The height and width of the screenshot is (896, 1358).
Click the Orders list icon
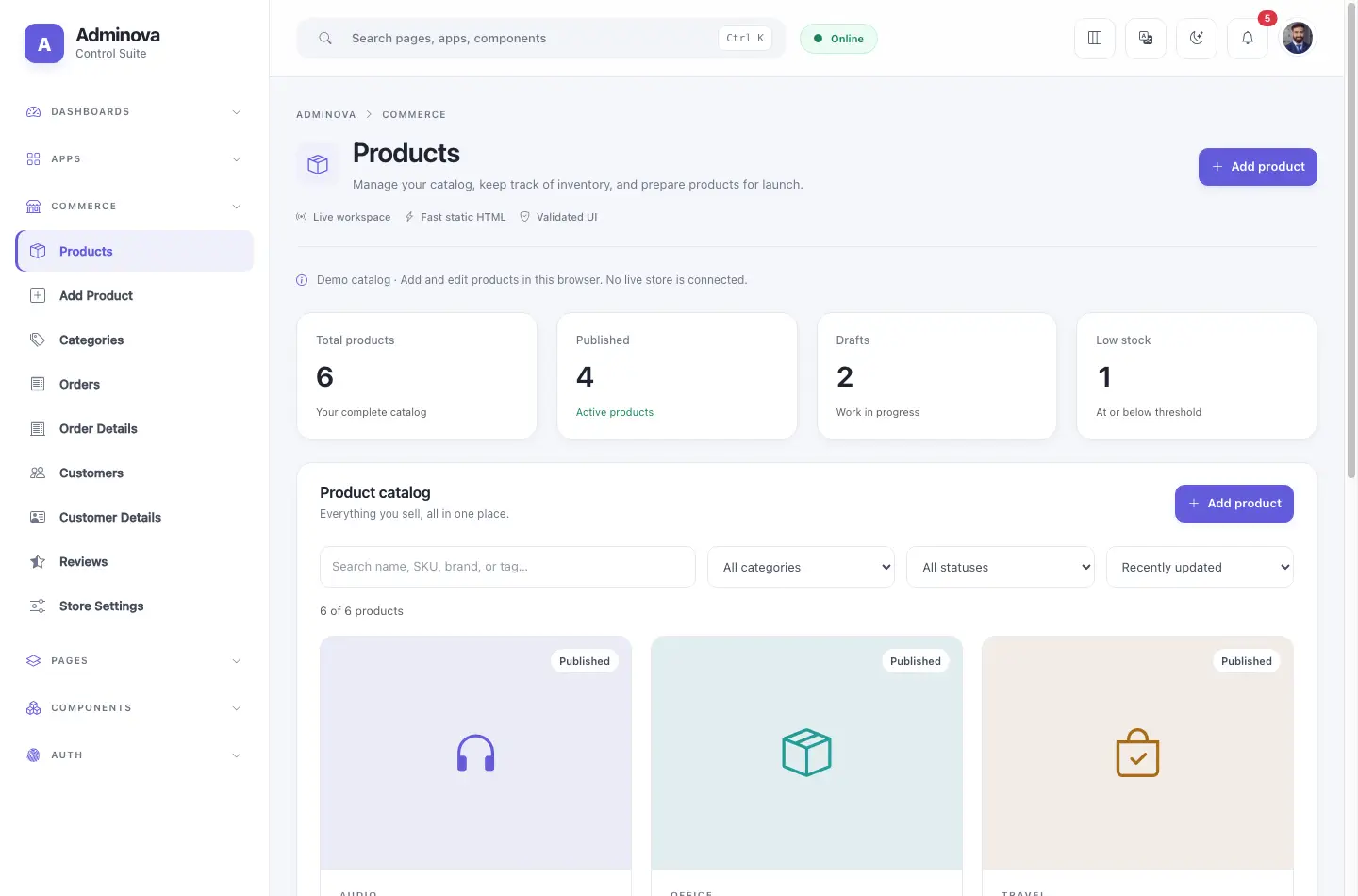coord(38,384)
